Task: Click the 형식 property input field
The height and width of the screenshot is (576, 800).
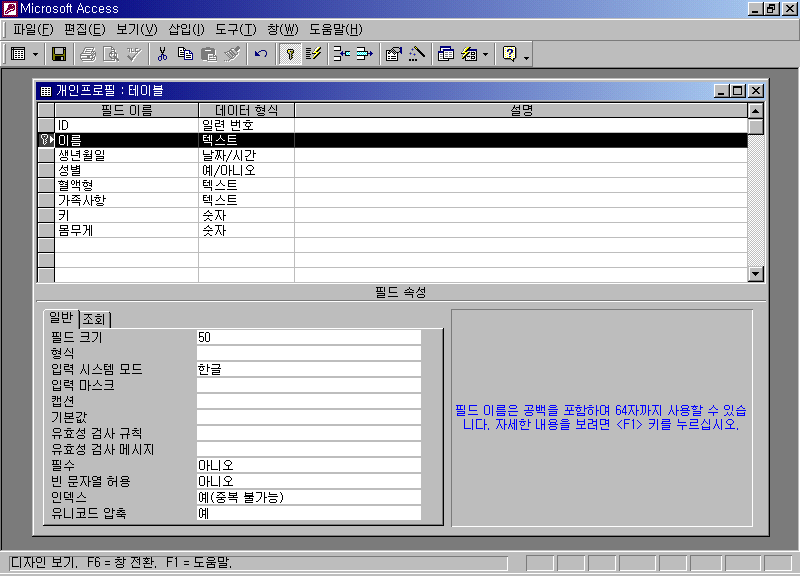Action: 309,353
